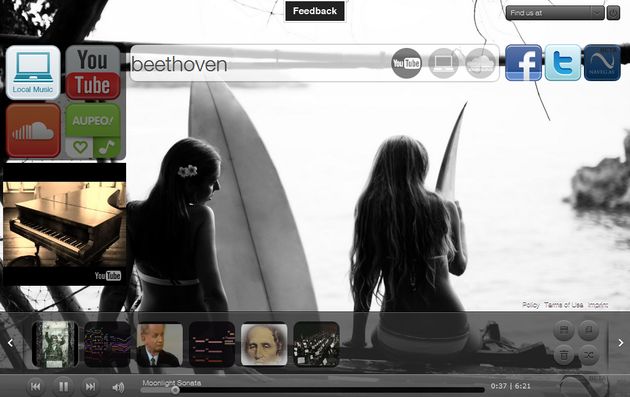This screenshot has width=630, height=397.
Task: Select the Beethoven face portrait thumbnail
Action: pyautogui.click(x=264, y=344)
